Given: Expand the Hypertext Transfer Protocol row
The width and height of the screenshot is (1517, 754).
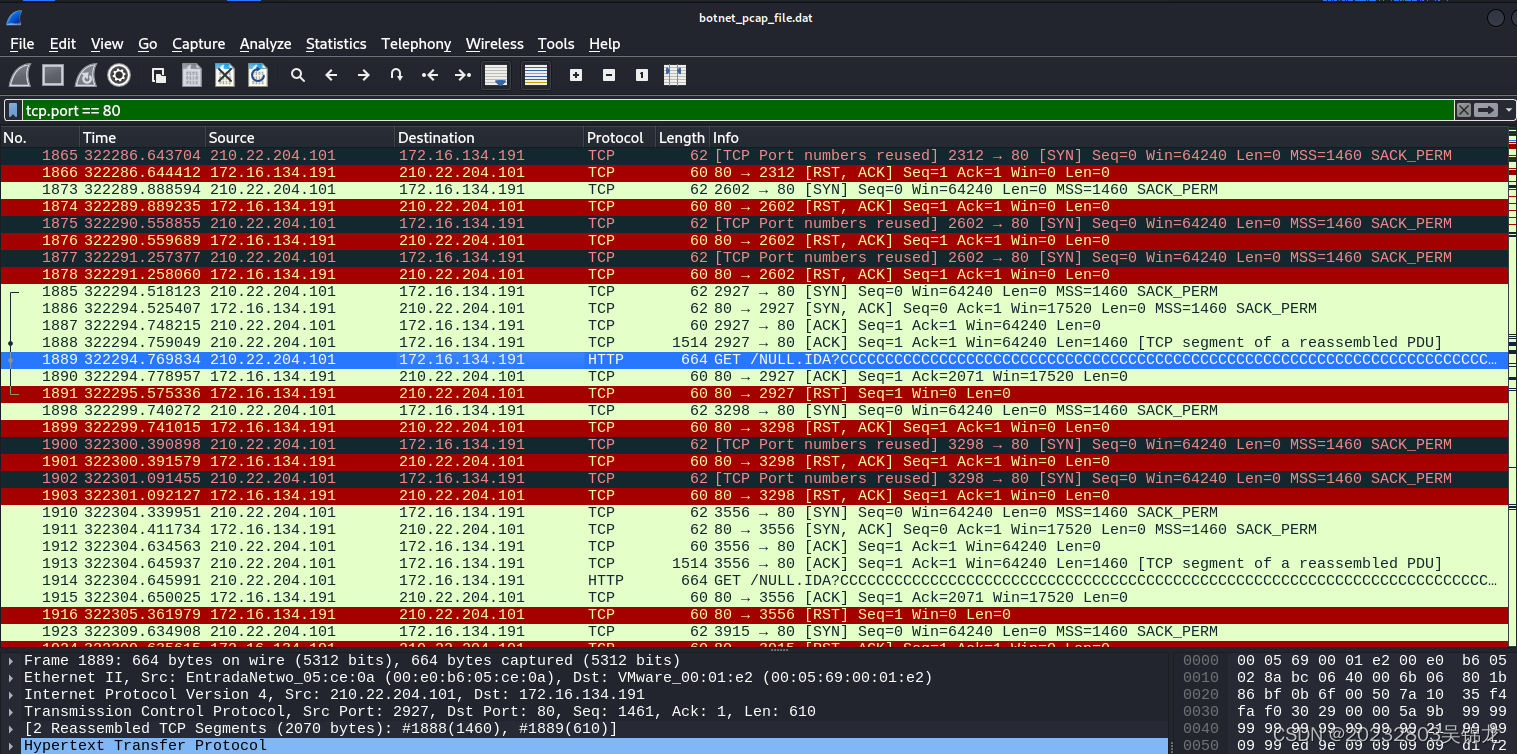Looking at the screenshot, I should pos(12,746).
